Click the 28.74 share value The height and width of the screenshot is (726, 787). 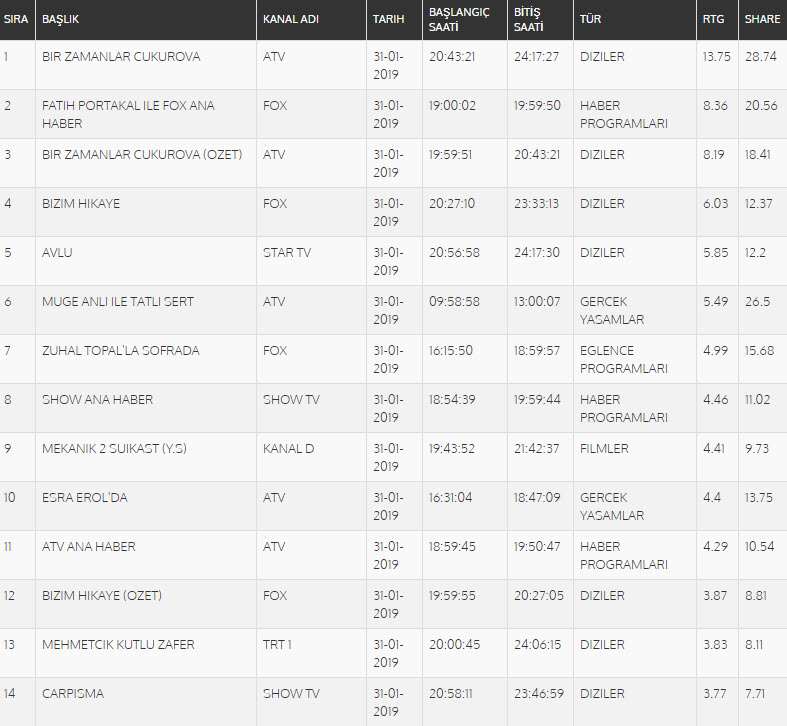pos(760,57)
